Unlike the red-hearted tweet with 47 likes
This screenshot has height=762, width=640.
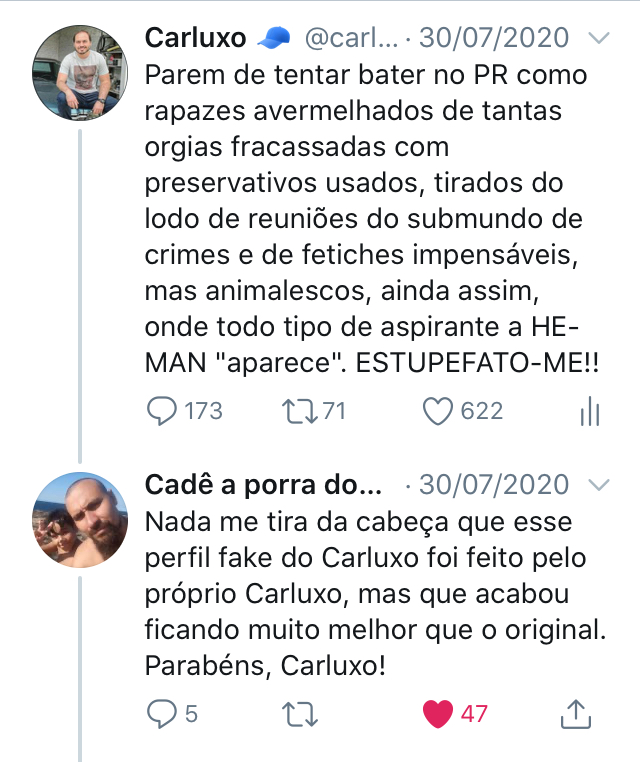(439, 714)
